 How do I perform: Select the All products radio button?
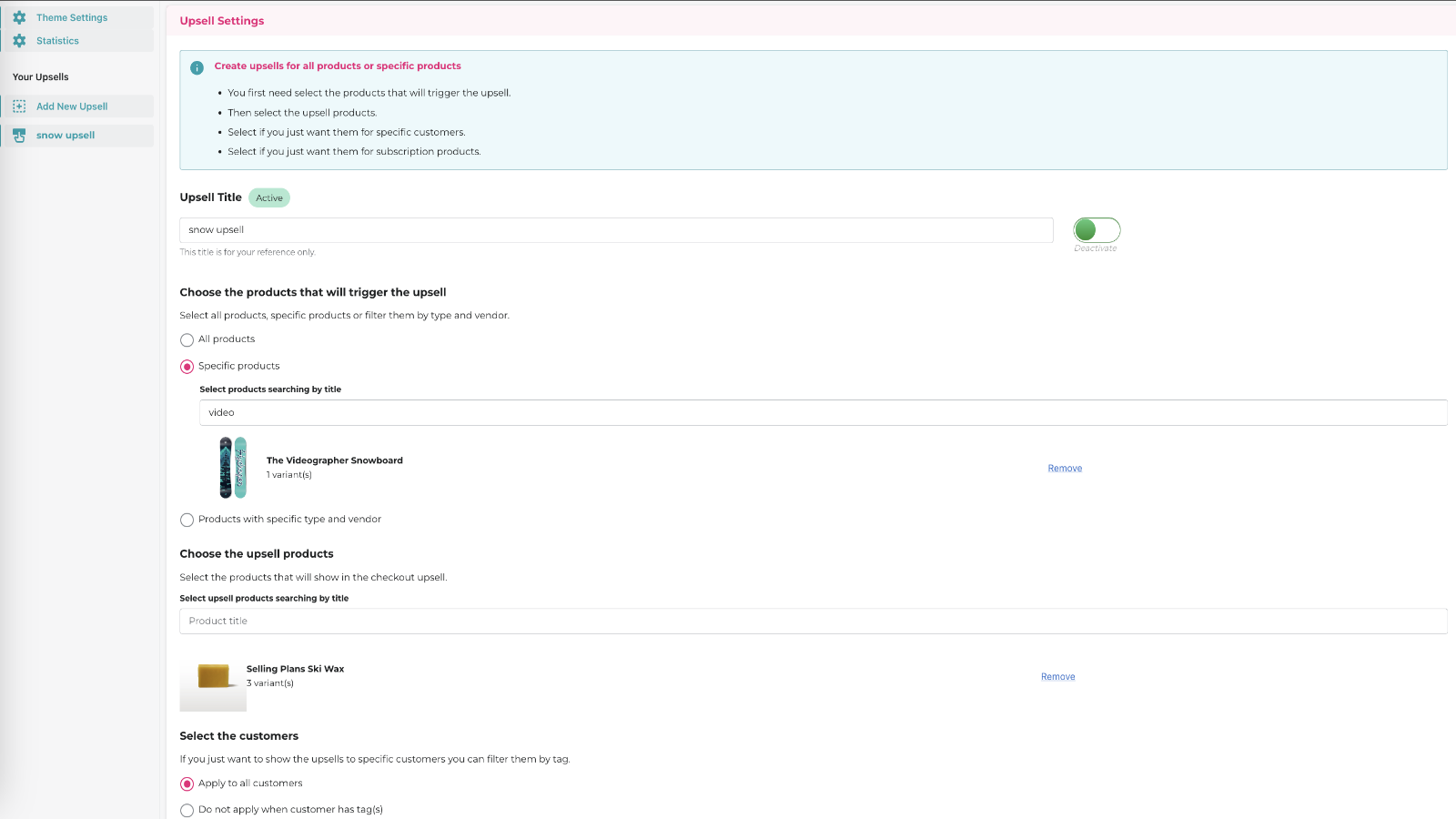[187, 339]
